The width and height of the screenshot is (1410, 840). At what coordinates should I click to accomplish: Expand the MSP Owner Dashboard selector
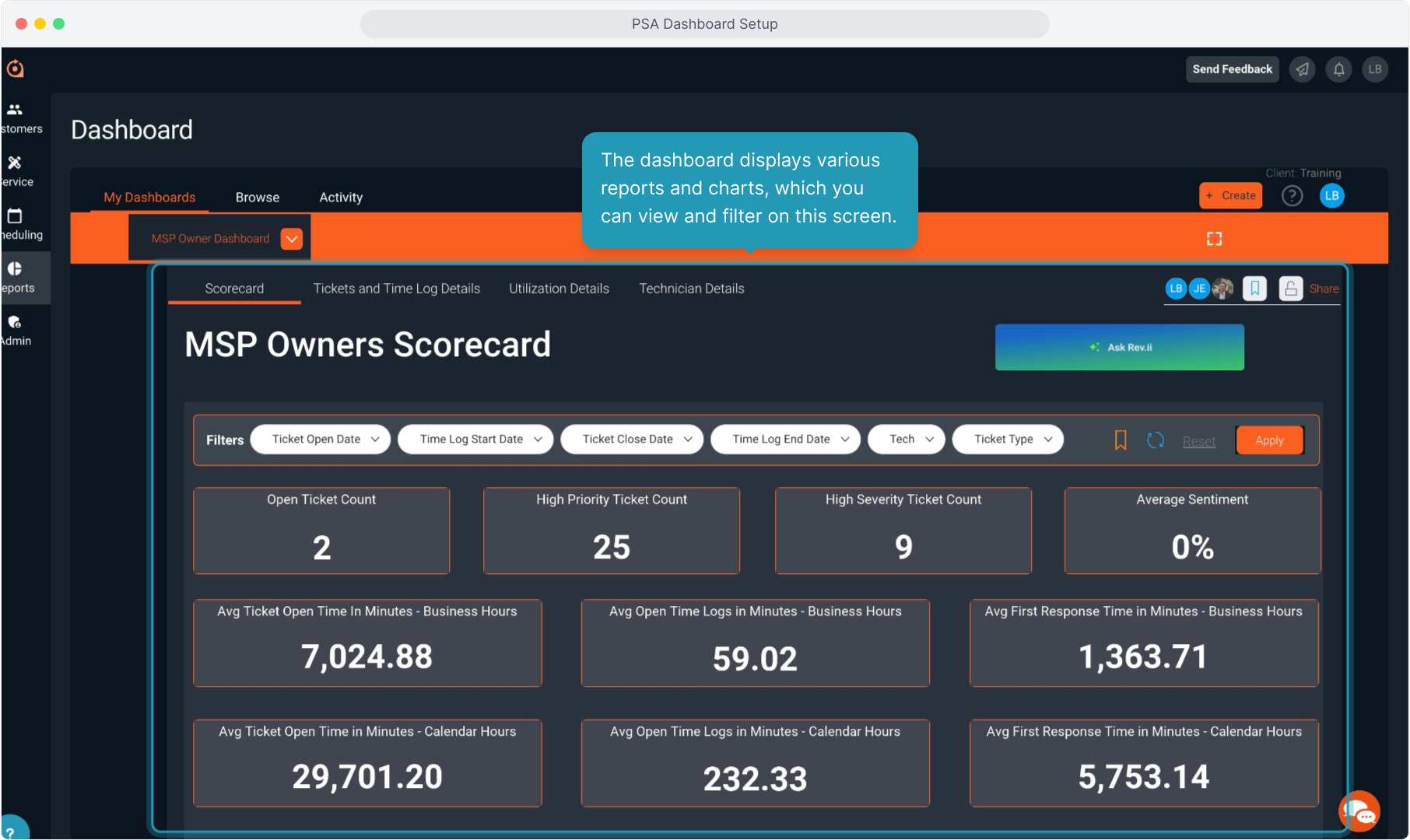point(292,239)
